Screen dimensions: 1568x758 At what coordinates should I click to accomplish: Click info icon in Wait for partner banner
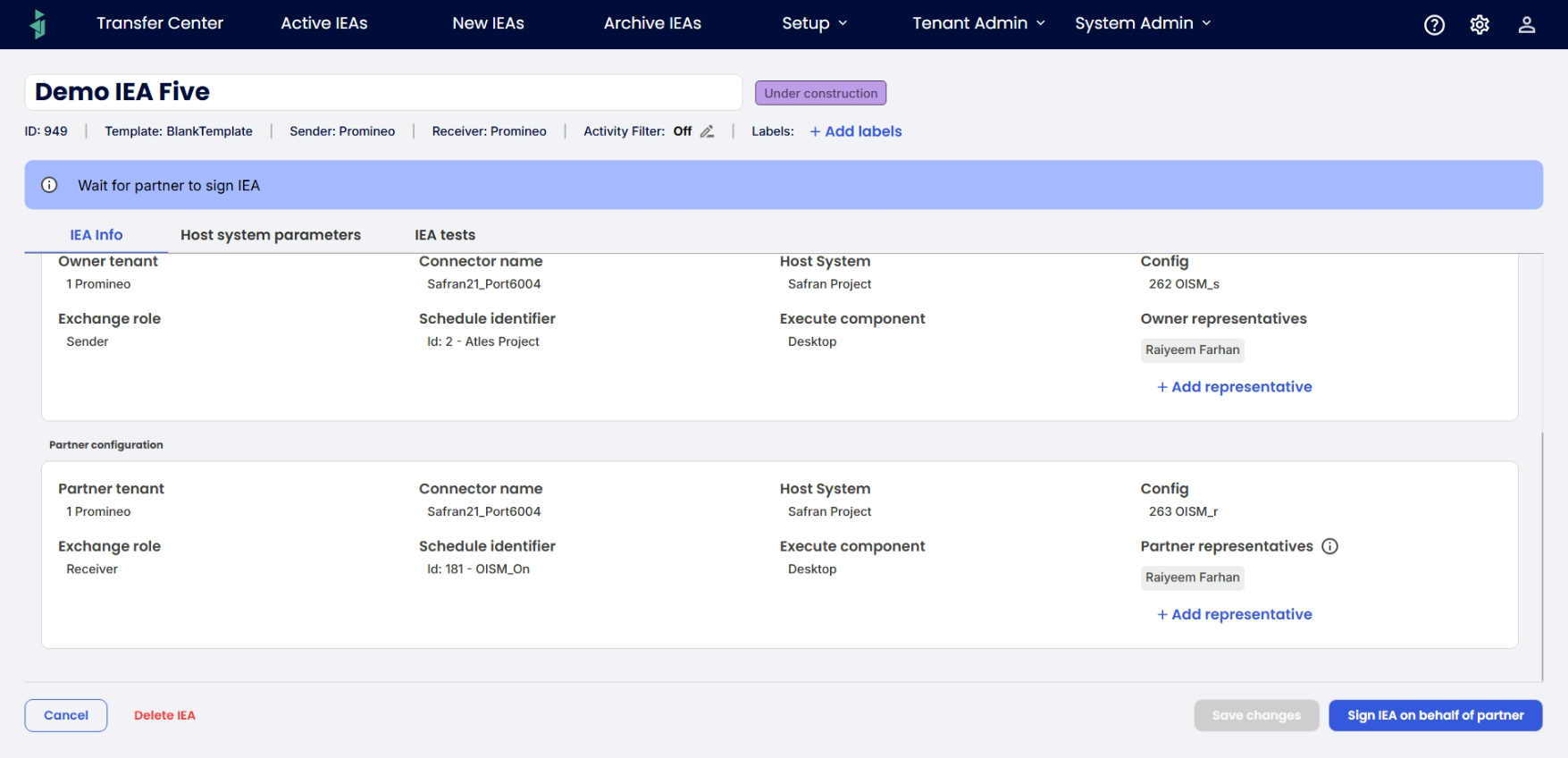[x=49, y=185]
